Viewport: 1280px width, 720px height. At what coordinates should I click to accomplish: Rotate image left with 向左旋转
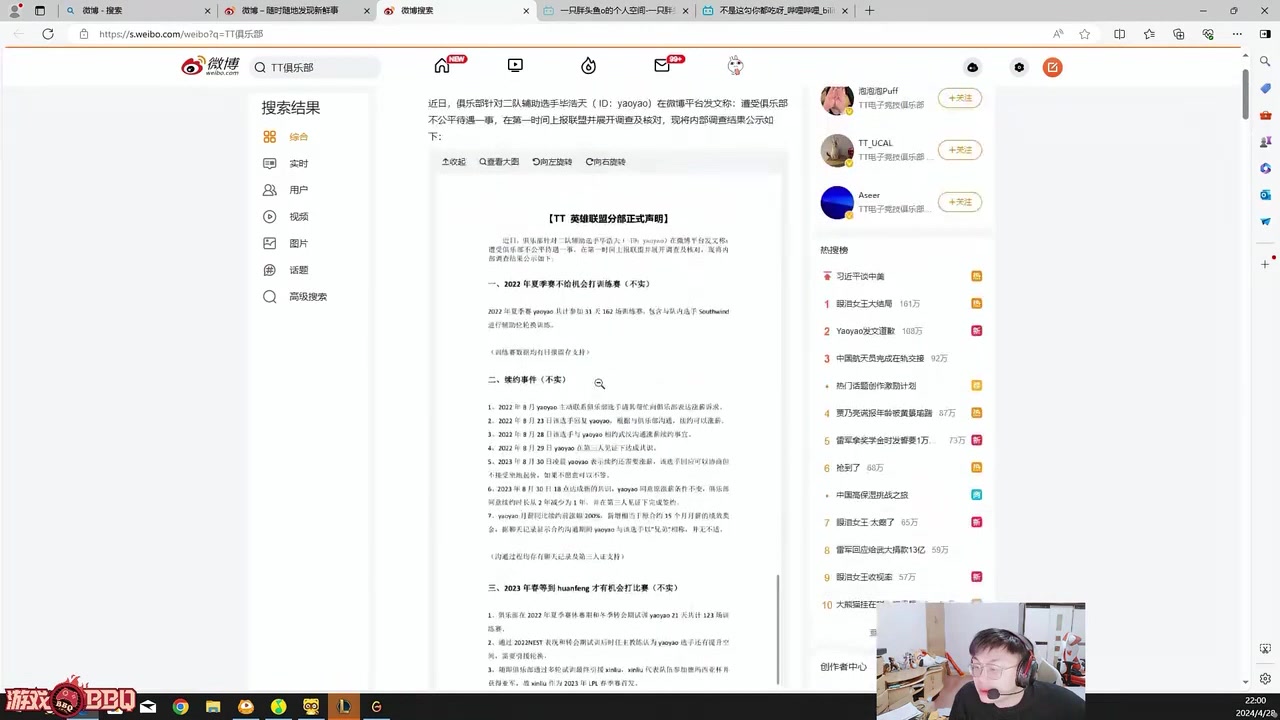coord(552,162)
